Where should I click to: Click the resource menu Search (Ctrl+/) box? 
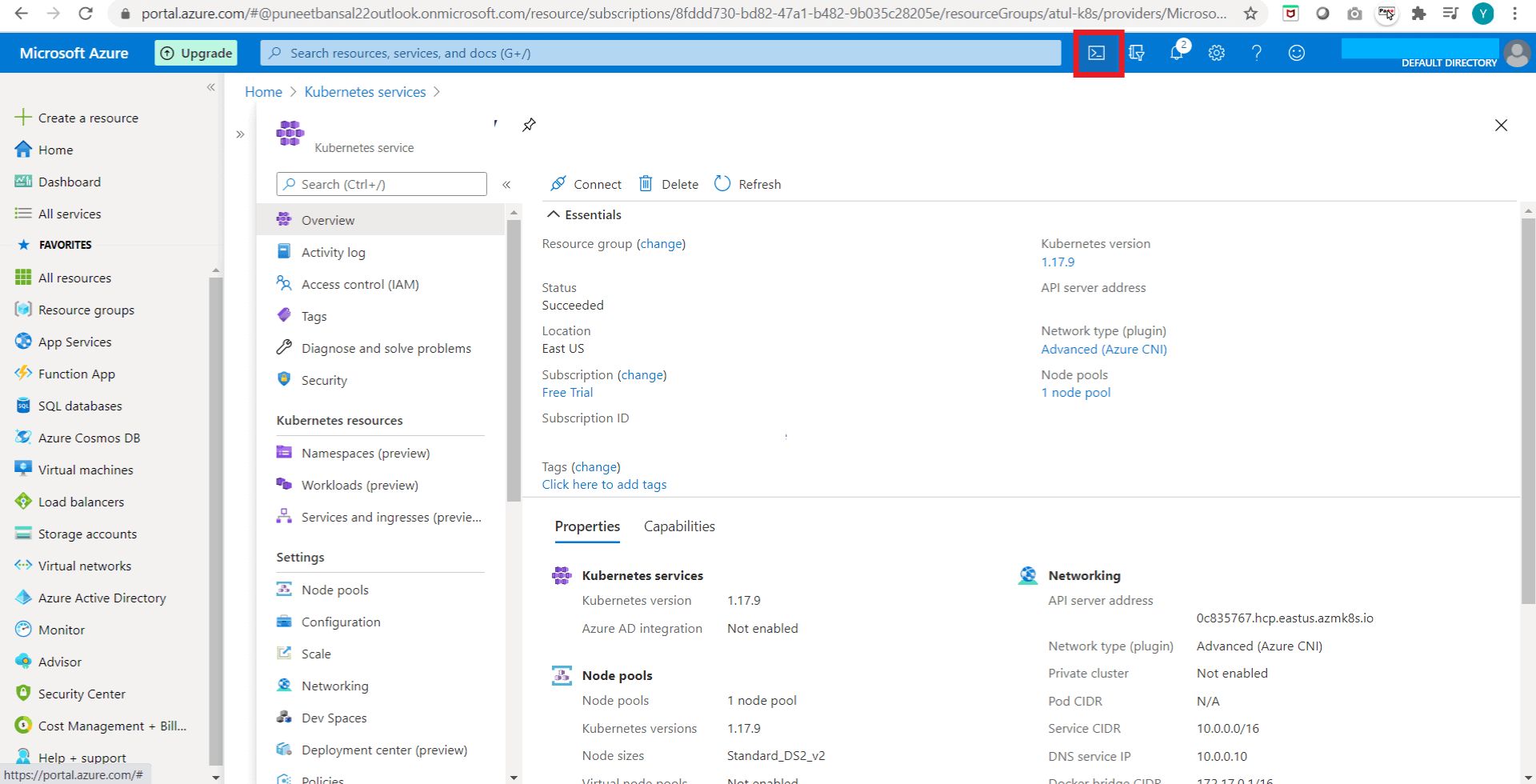tap(382, 184)
